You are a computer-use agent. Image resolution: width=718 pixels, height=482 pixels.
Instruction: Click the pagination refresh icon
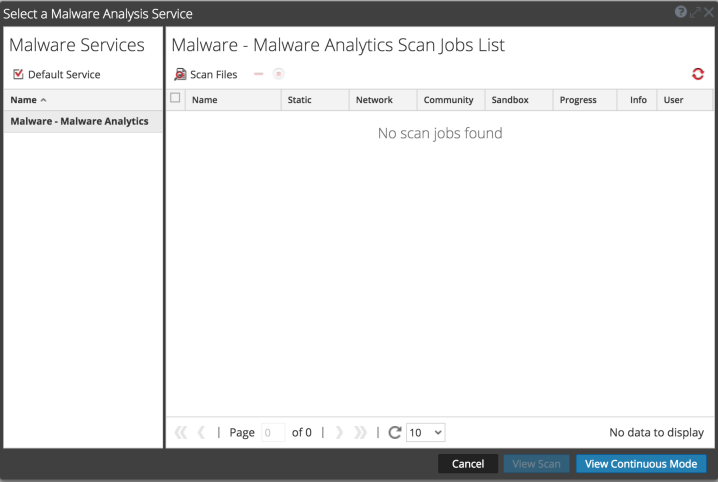point(394,432)
